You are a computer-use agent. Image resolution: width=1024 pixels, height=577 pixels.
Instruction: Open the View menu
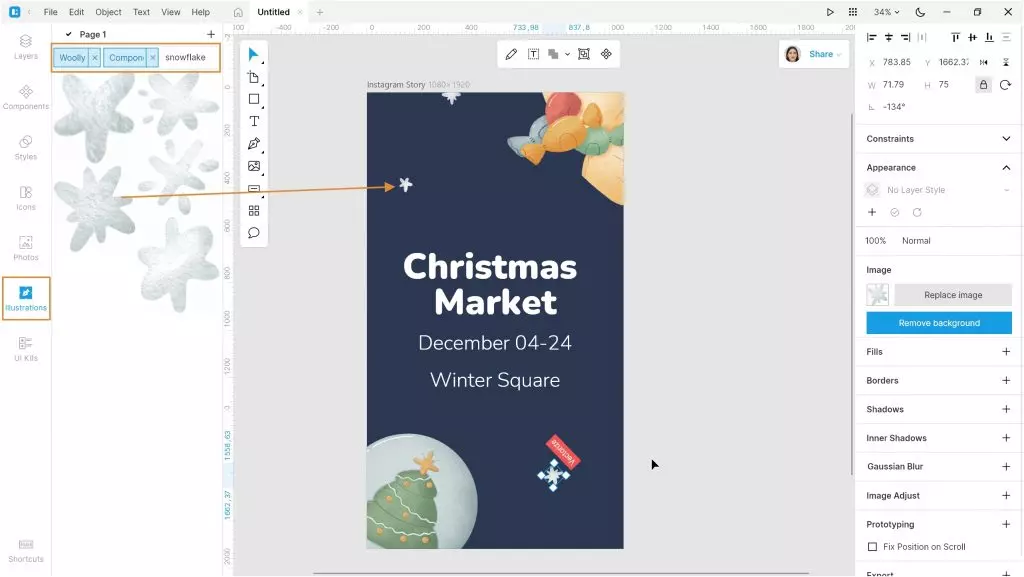coord(170,12)
